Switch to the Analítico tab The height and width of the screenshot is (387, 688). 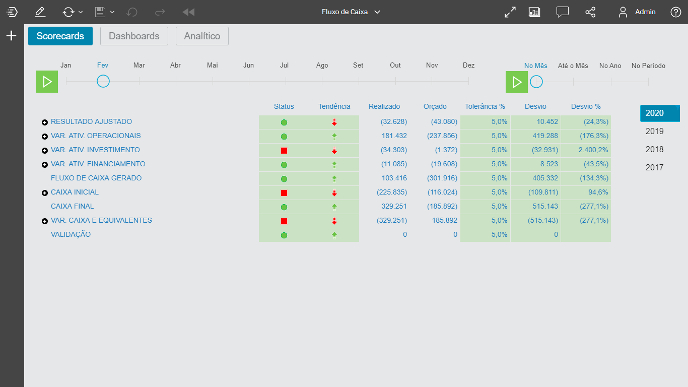[x=202, y=36]
